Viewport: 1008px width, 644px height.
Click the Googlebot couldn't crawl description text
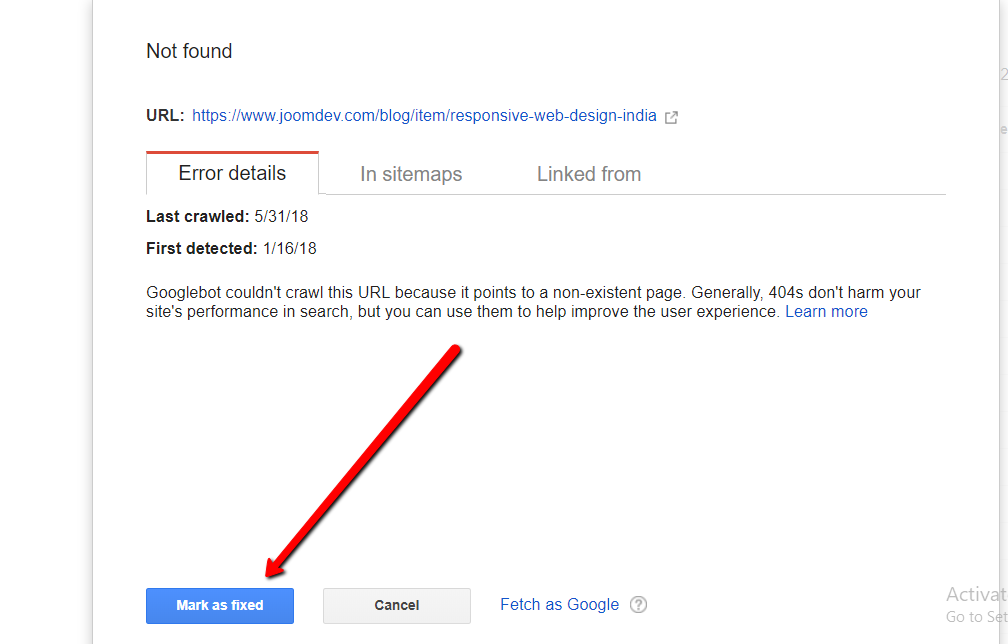pyautogui.click(x=534, y=302)
